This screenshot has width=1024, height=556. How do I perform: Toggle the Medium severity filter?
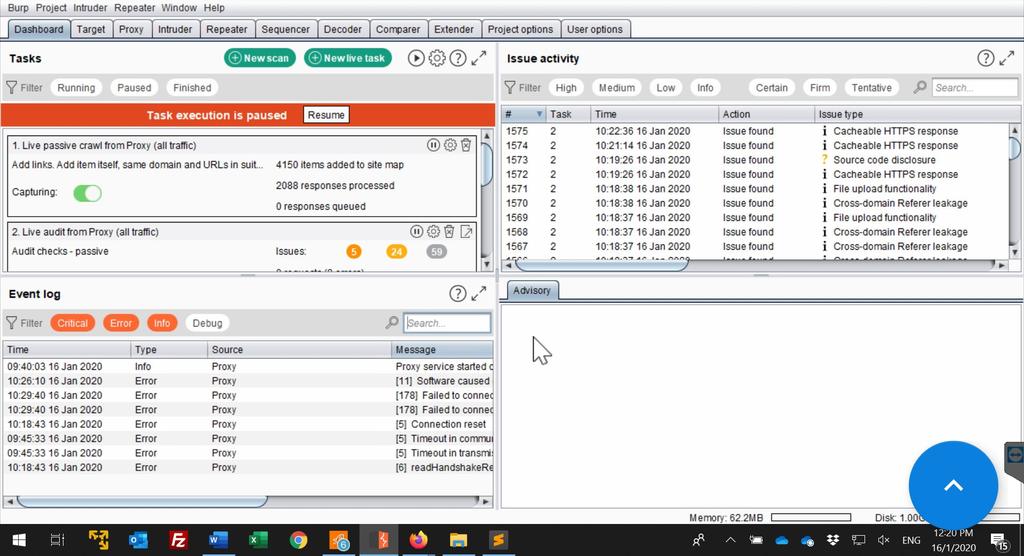616,88
